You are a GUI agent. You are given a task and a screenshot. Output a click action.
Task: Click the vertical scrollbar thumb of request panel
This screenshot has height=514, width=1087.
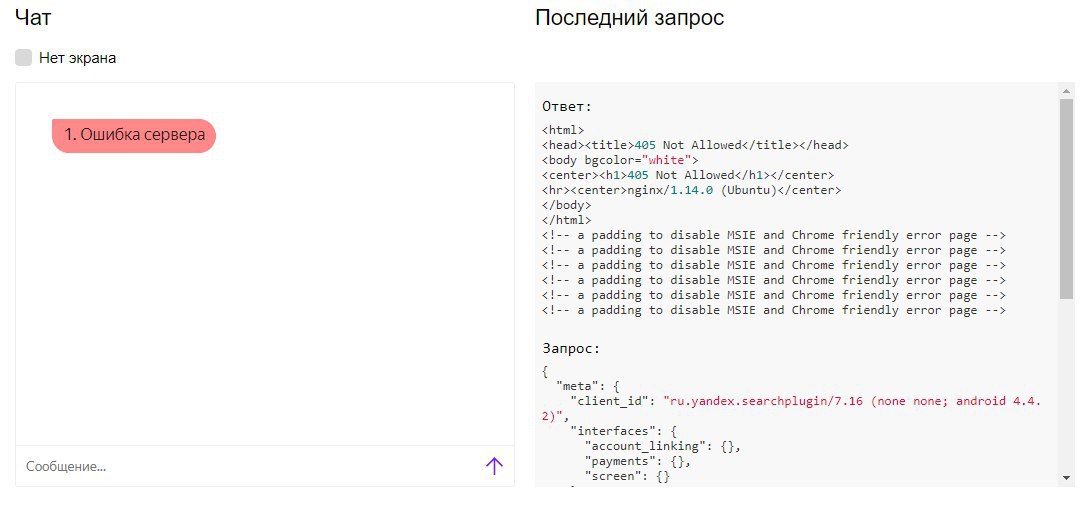point(1066,198)
